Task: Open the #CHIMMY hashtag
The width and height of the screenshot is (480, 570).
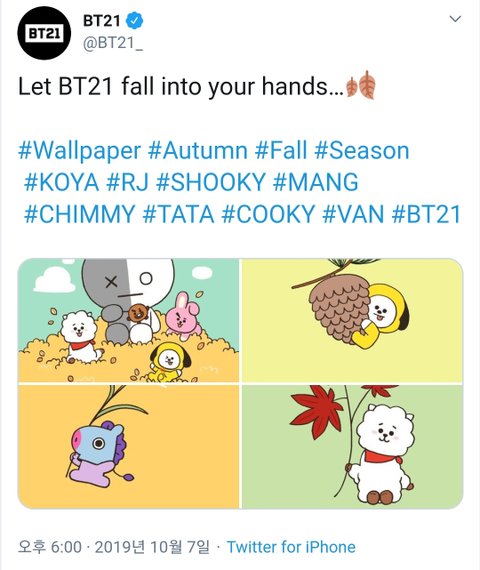Action: [80, 214]
